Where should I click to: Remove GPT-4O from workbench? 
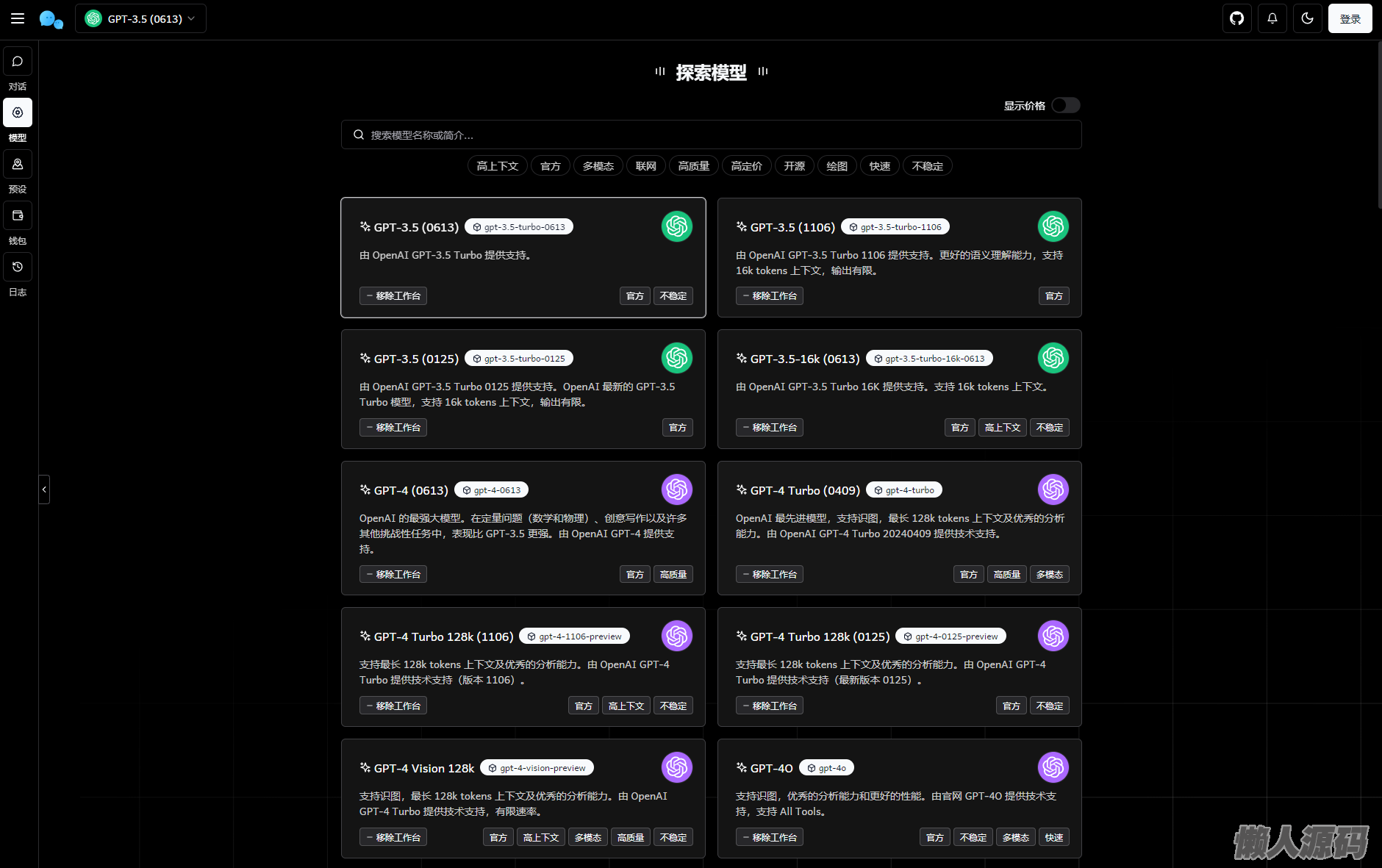tap(770, 837)
